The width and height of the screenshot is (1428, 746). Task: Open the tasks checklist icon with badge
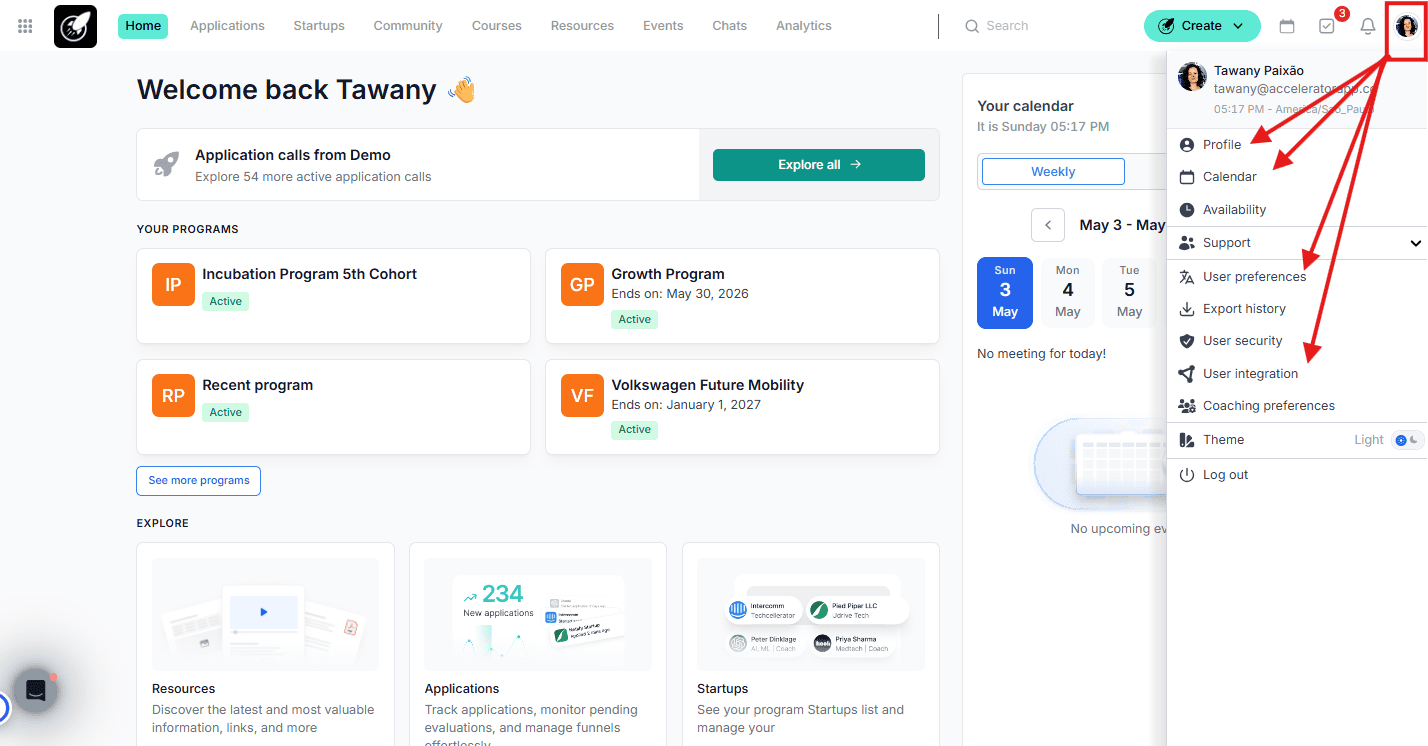[1327, 26]
